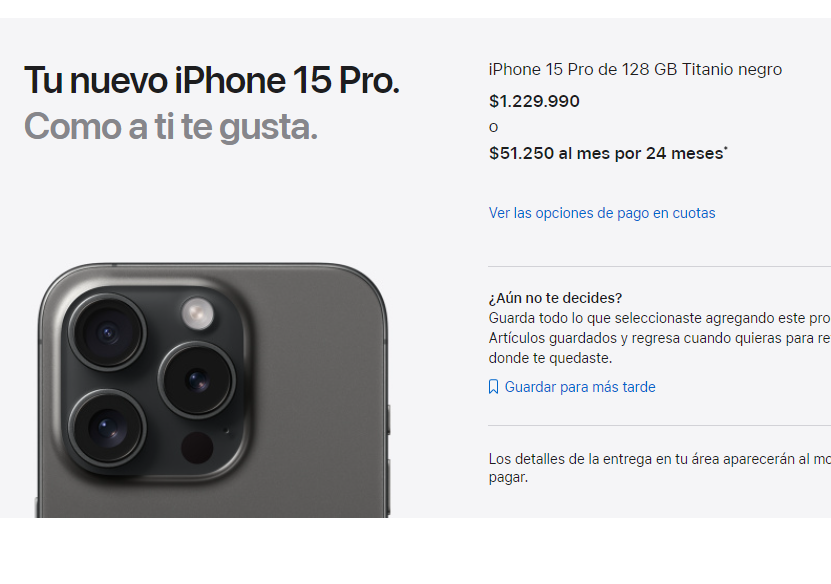831x584 pixels.
Task: Open the Guardar para más tarde link
Action: [580, 387]
